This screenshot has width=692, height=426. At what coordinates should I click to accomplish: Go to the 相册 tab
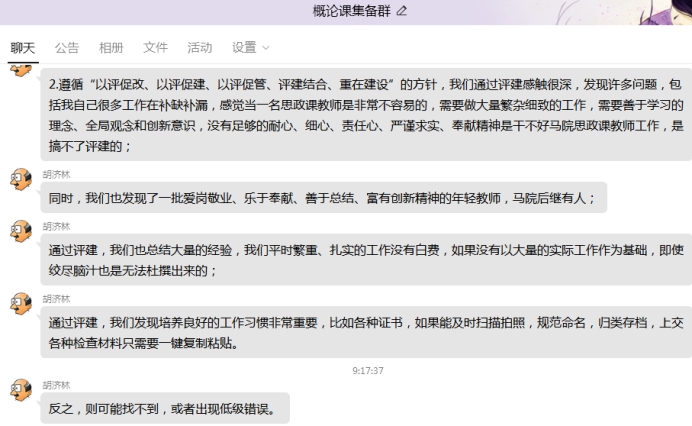point(111,47)
